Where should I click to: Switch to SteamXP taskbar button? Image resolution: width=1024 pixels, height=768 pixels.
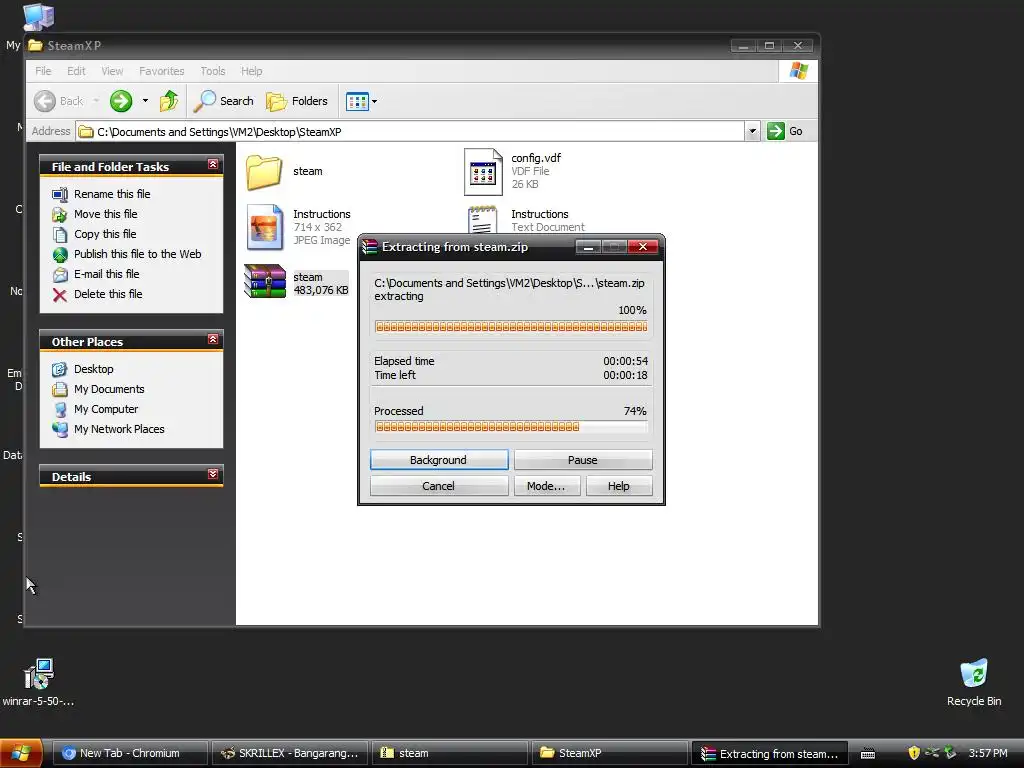tap(609, 753)
